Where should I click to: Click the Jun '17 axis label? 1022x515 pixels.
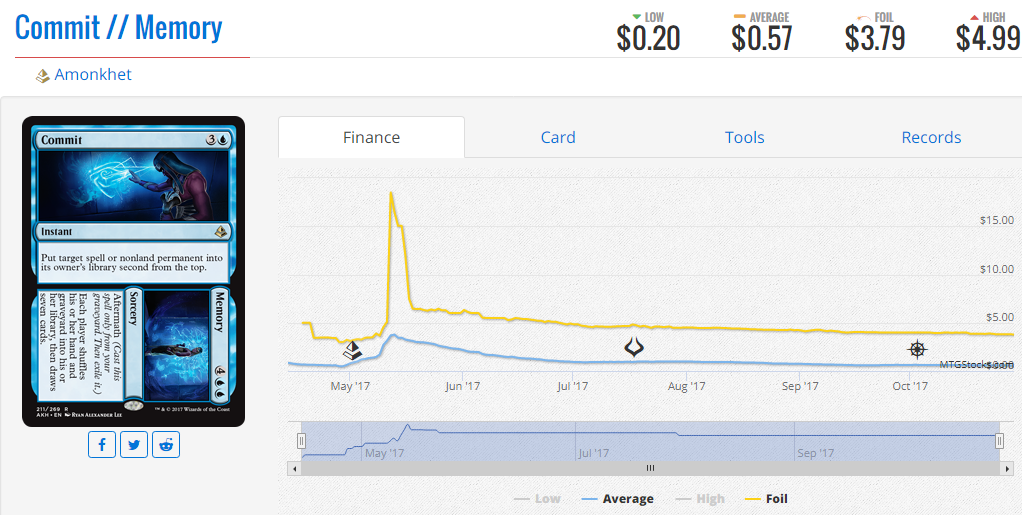tap(462, 387)
